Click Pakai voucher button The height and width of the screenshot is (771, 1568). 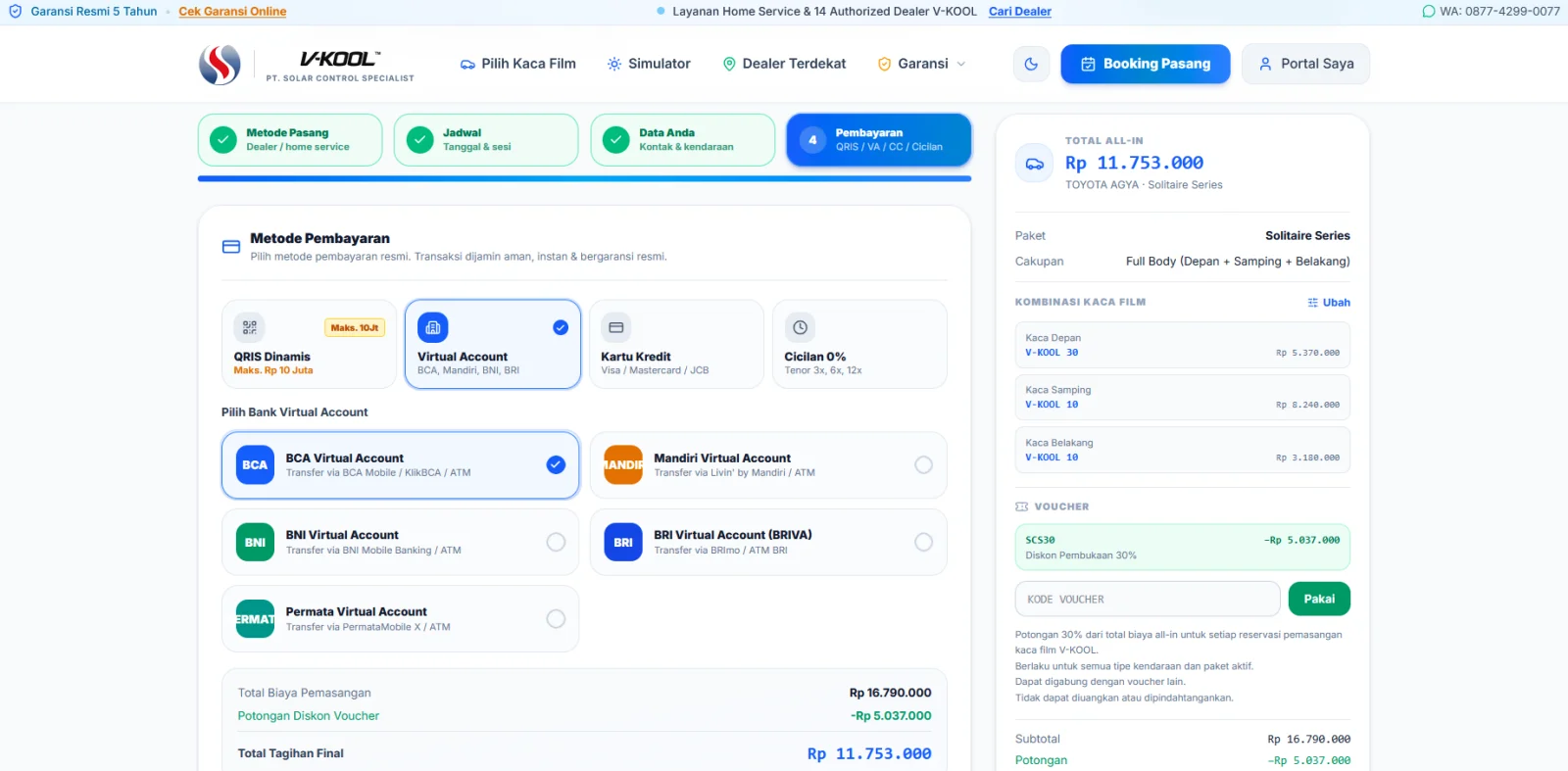coord(1319,599)
